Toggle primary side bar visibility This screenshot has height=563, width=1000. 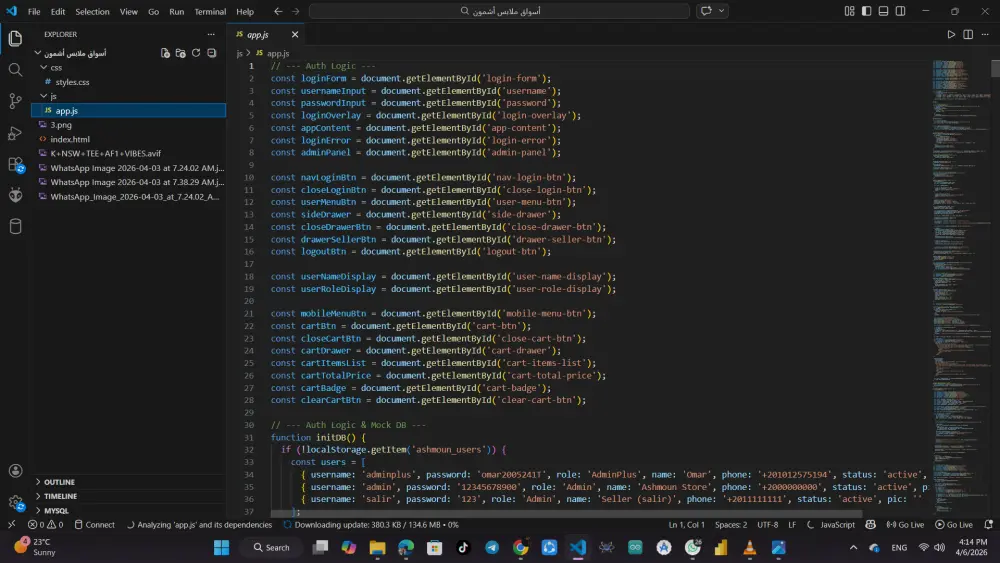[866, 11]
